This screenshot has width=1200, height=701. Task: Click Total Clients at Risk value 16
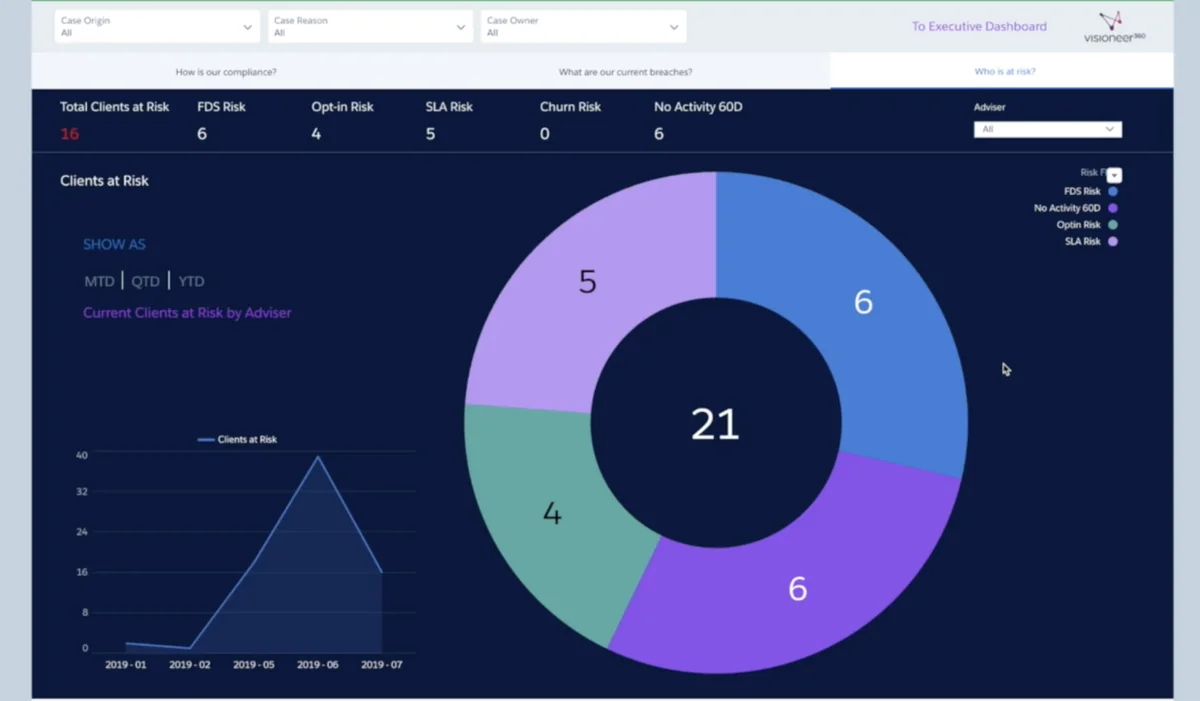click(69, 133)
